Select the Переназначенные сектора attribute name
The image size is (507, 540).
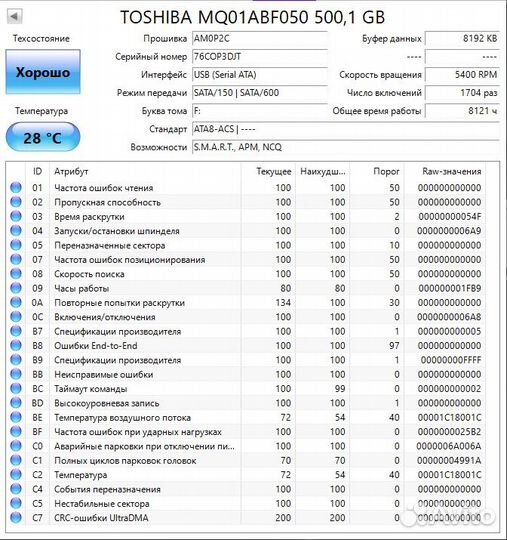point(110,246)
